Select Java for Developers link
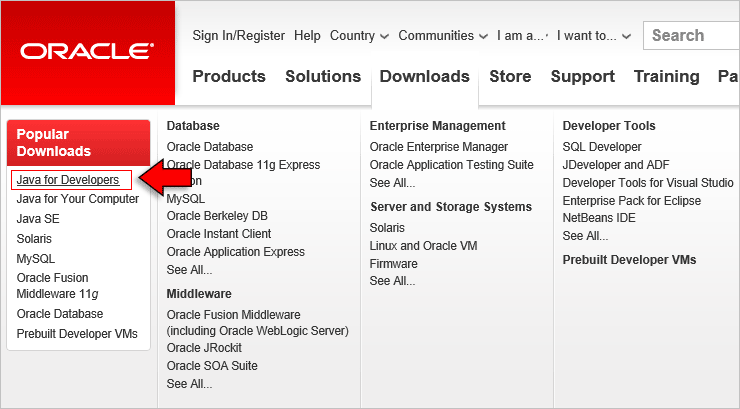The width and height of the screenshot is (740, 409). 68,180
